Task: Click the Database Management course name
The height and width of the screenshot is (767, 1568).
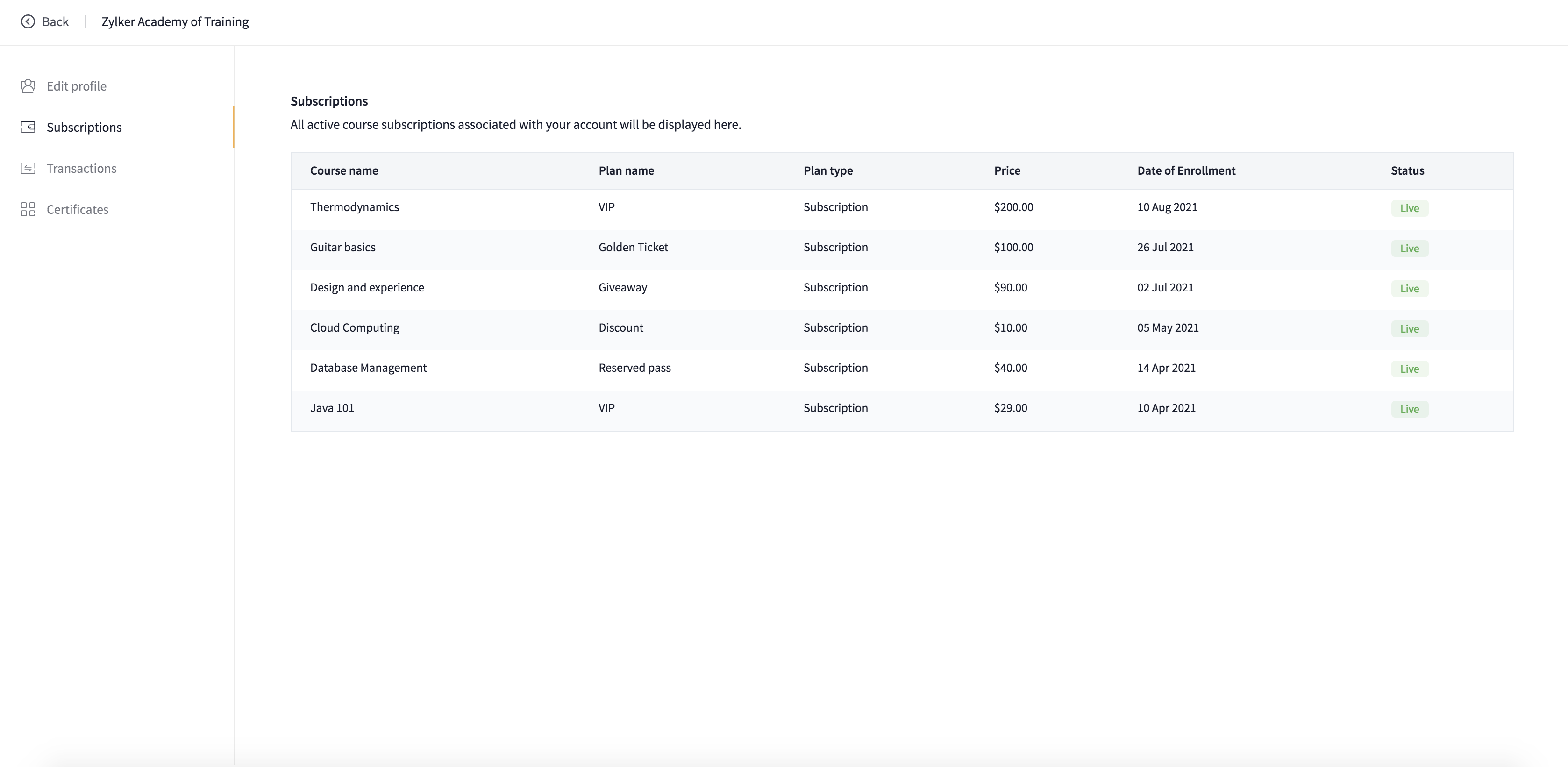Action: pos(368,368)
